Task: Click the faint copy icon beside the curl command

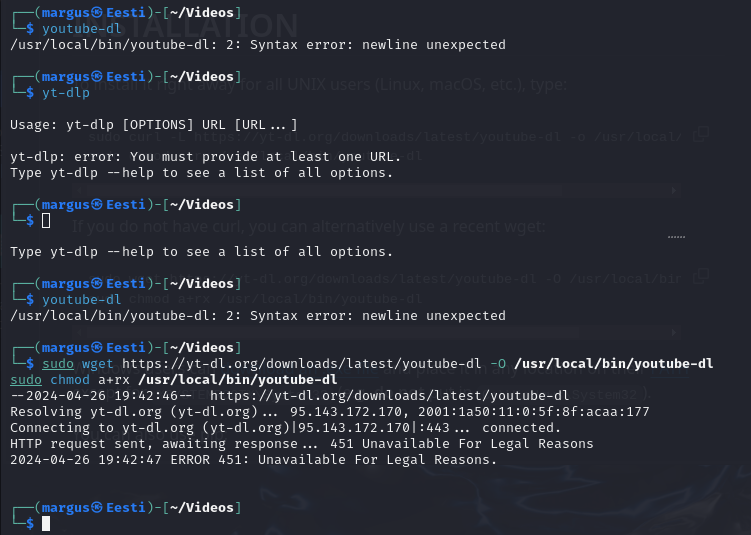Action: point(702,133)
